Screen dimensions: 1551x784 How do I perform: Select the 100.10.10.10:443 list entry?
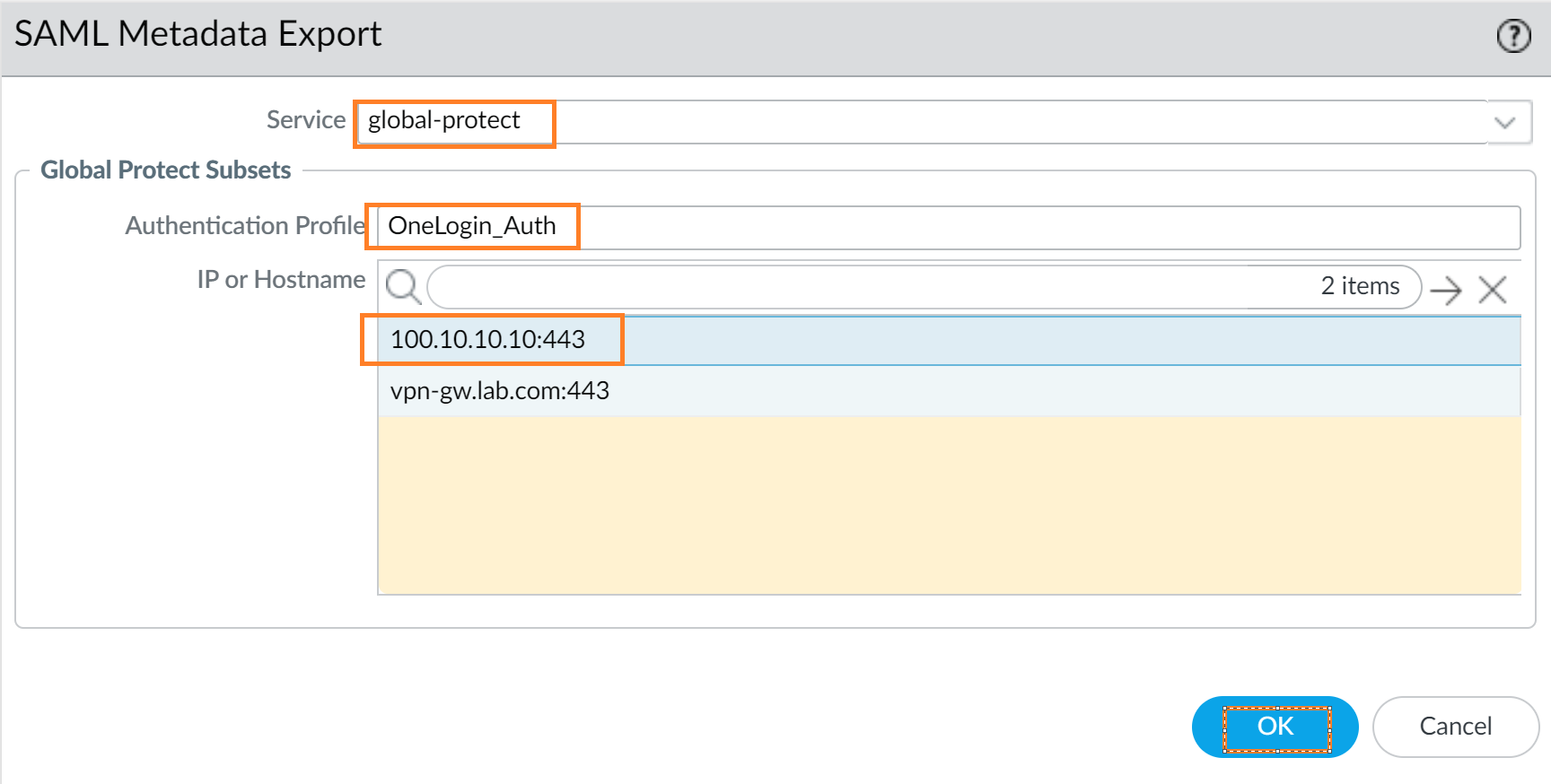pyautogui.click(x=488, y=340)
